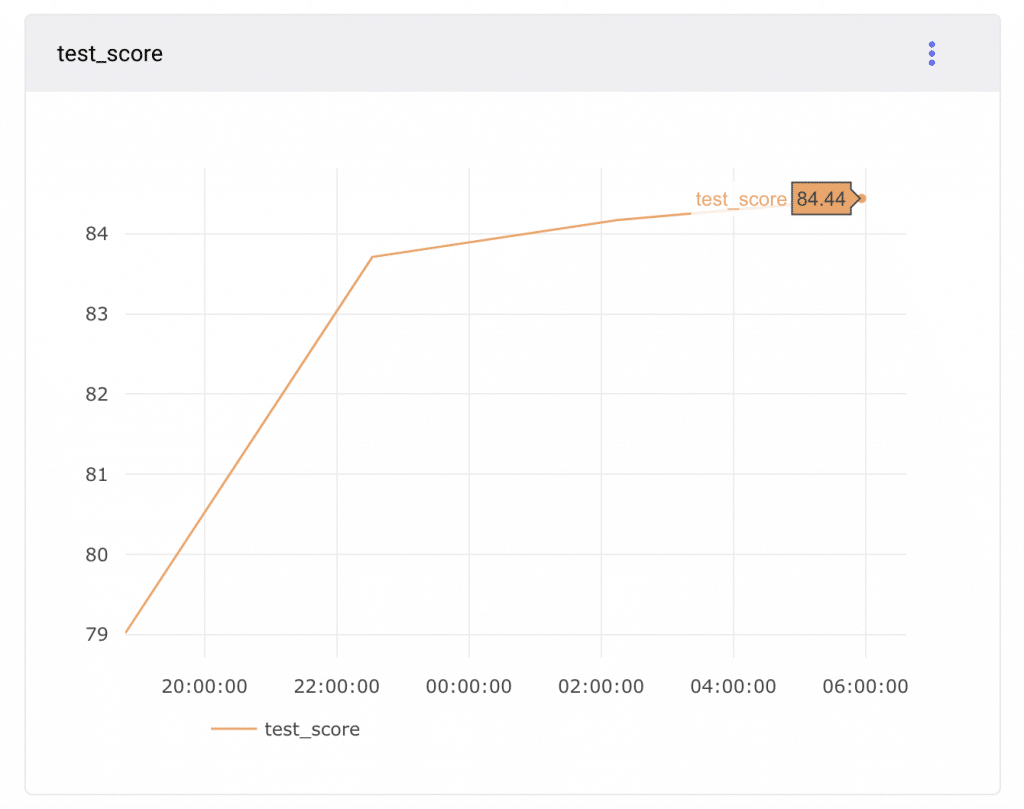The image size is (1024, 809).
Task: Click the 80 y-axis label
Action: pos(96,554)
